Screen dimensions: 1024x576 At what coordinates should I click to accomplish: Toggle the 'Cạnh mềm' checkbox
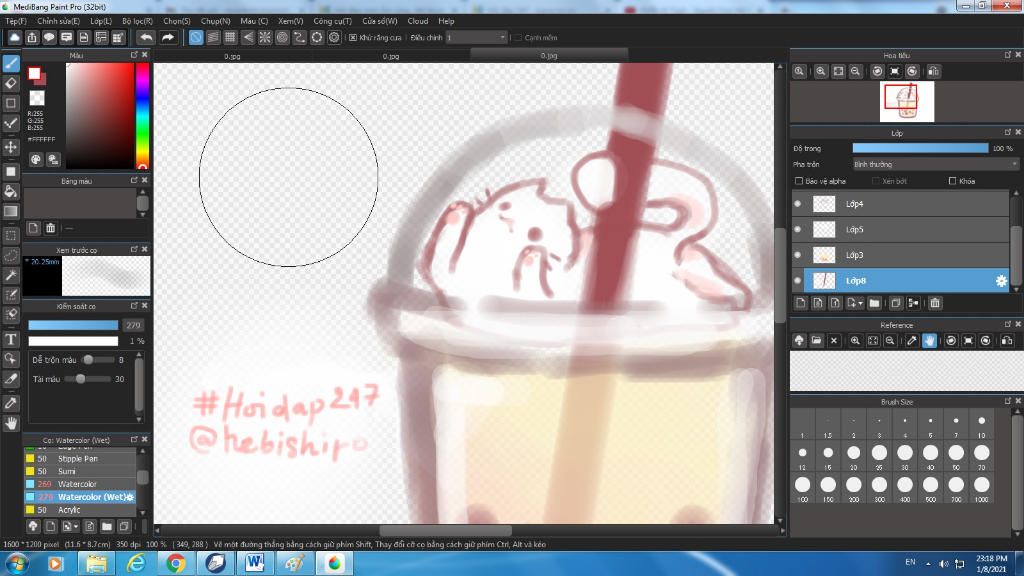518,38
